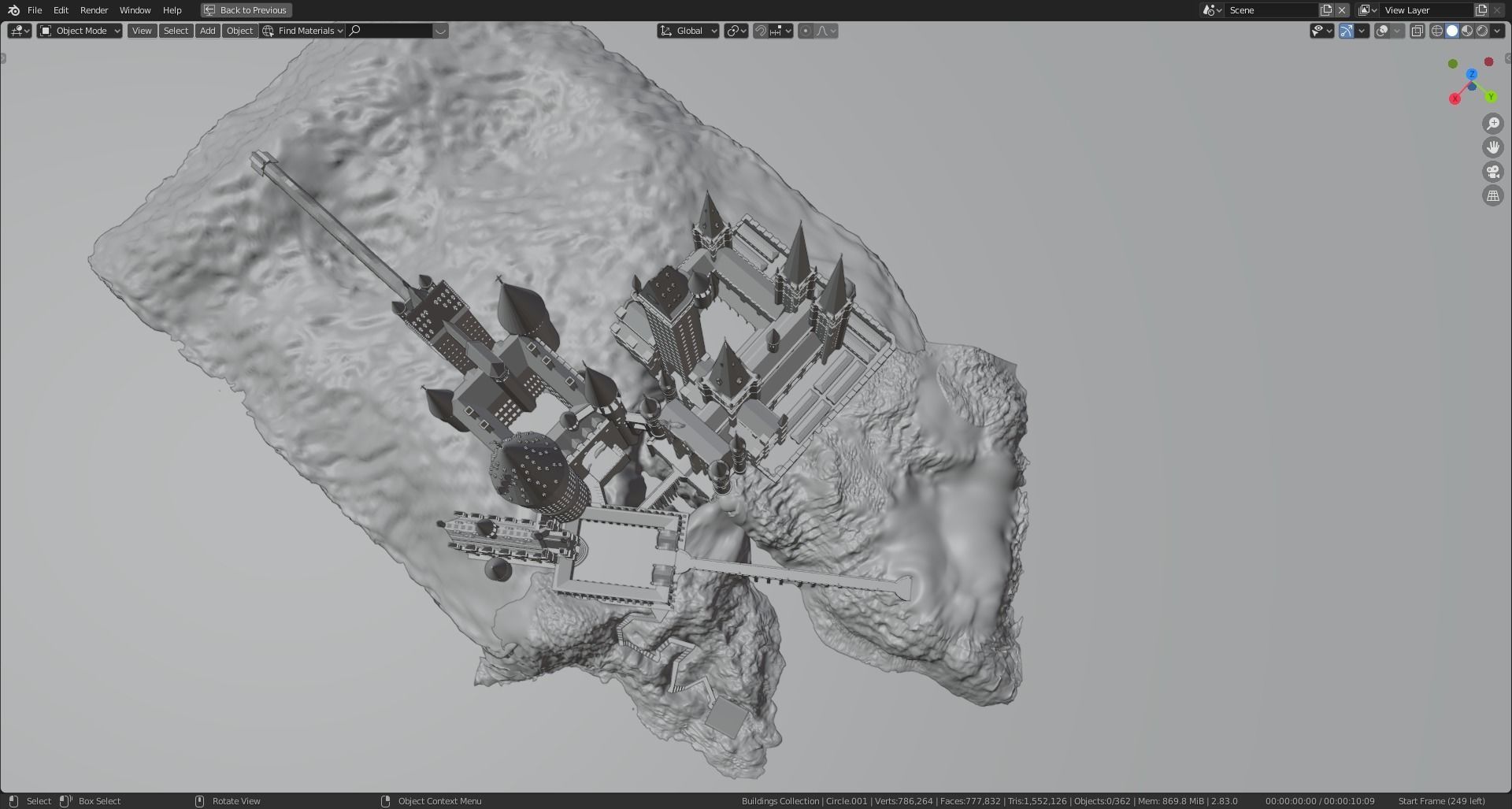Open the viewport Select menu
Screen dimensions: 1512x809
point(176,31)
